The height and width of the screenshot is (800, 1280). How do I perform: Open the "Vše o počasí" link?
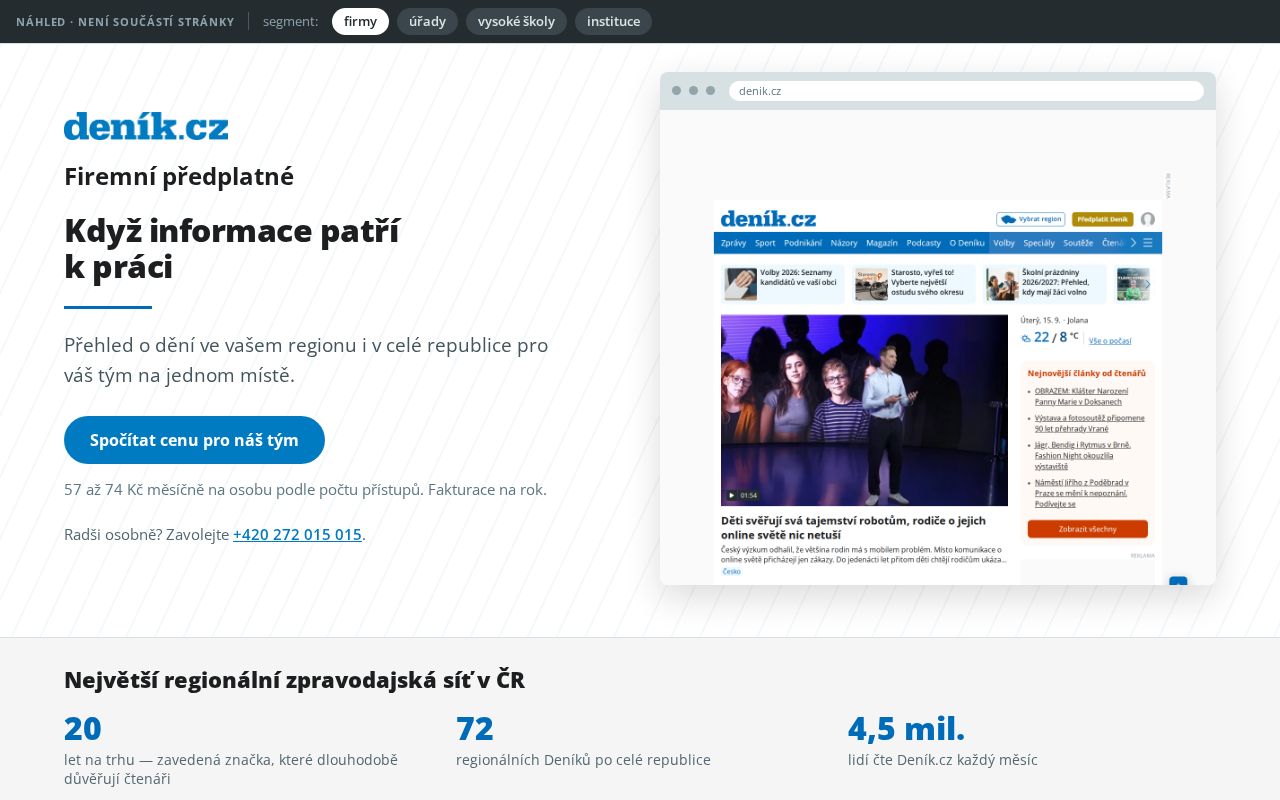tap(1110, 341)
